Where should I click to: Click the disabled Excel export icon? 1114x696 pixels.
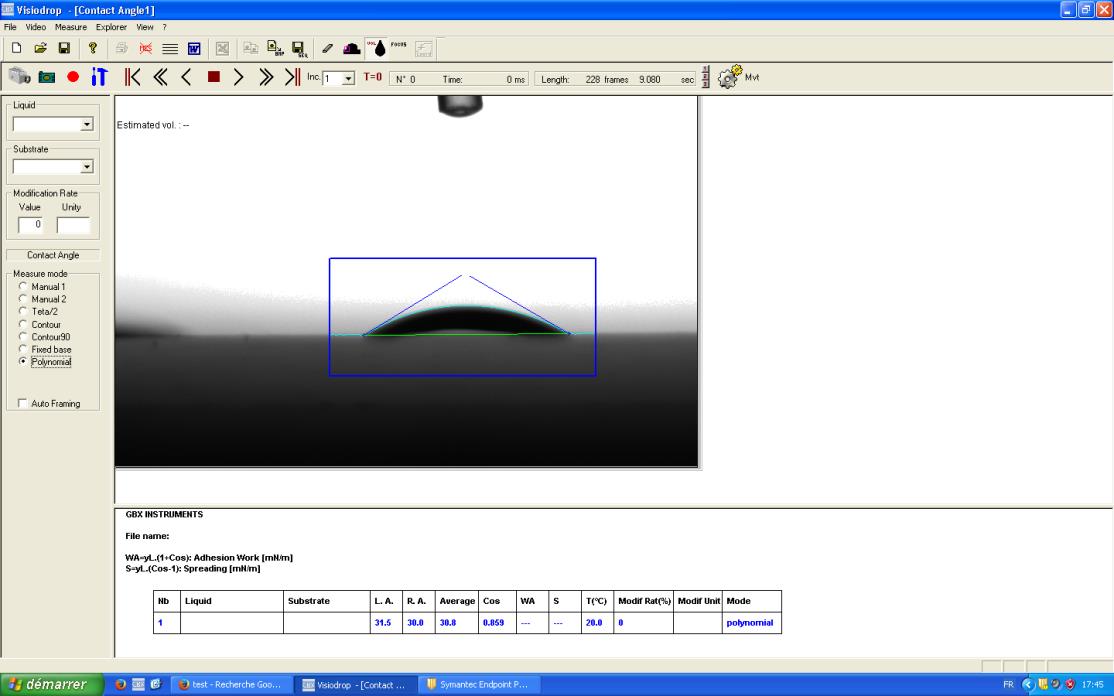[x=222, y=48]
